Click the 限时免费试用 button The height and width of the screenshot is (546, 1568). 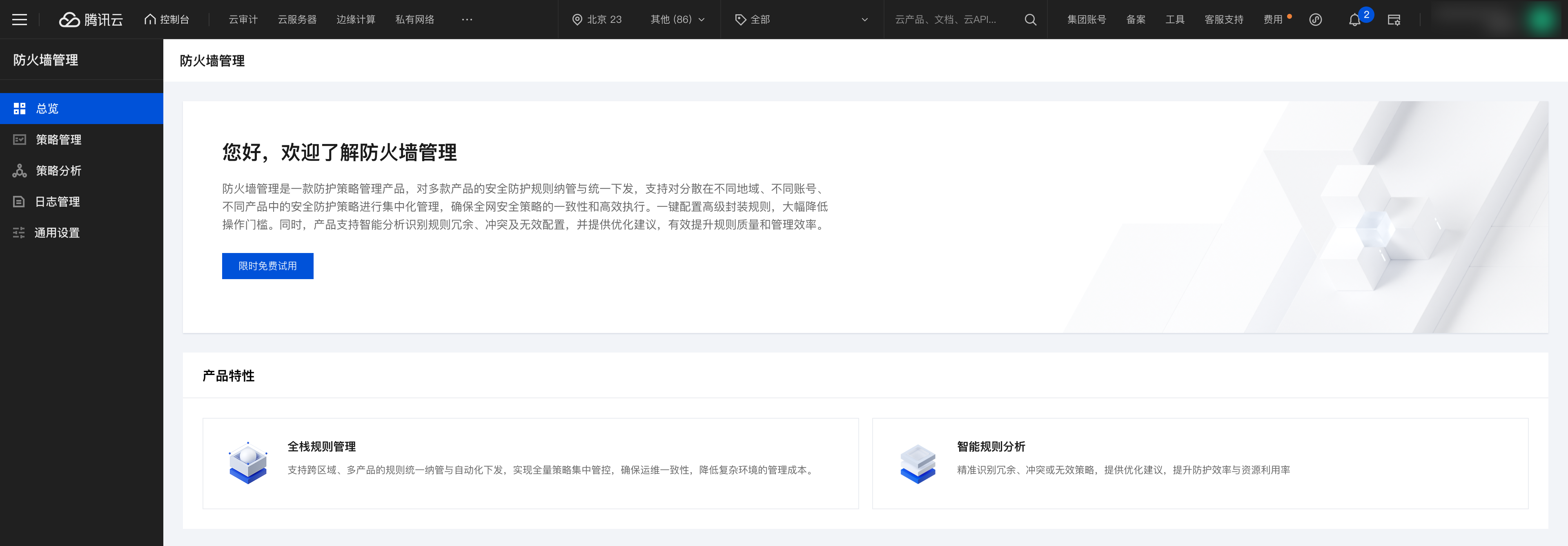click(267, 266)
